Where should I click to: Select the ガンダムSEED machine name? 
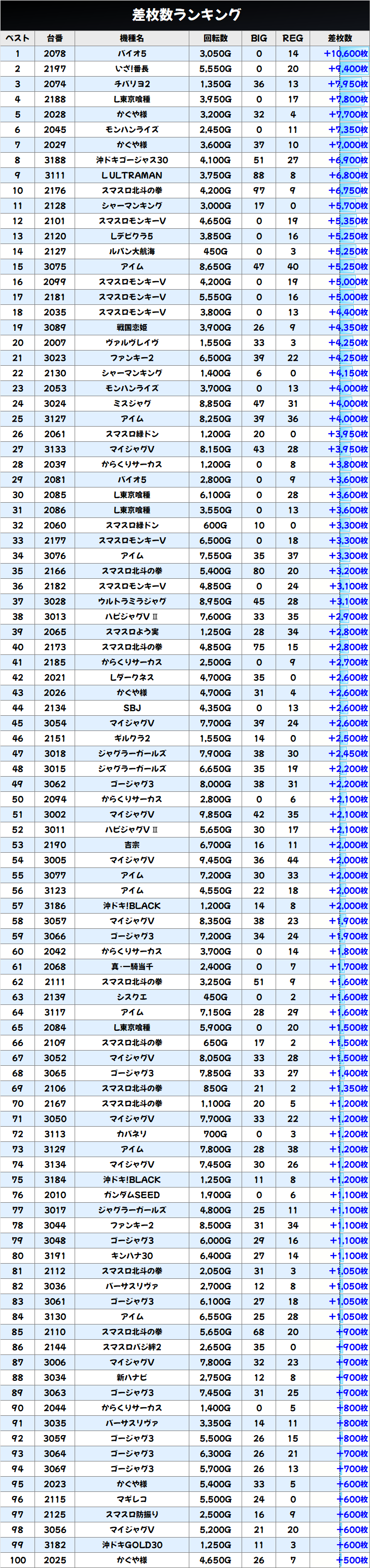(132, 1195)
